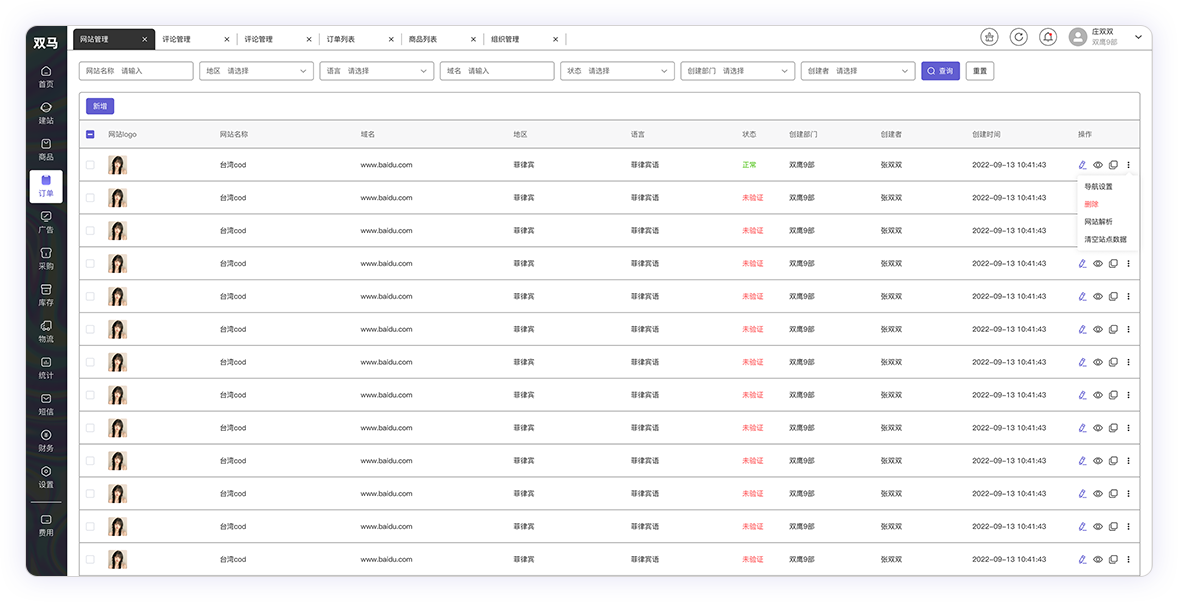This screenshot has width=1178, height=602.
Task: Open the 语言 filter dropdown
Action: 376,71
